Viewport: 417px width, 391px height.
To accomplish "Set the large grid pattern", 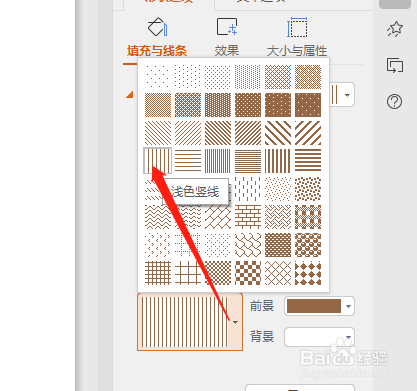I will pos(188,273).
